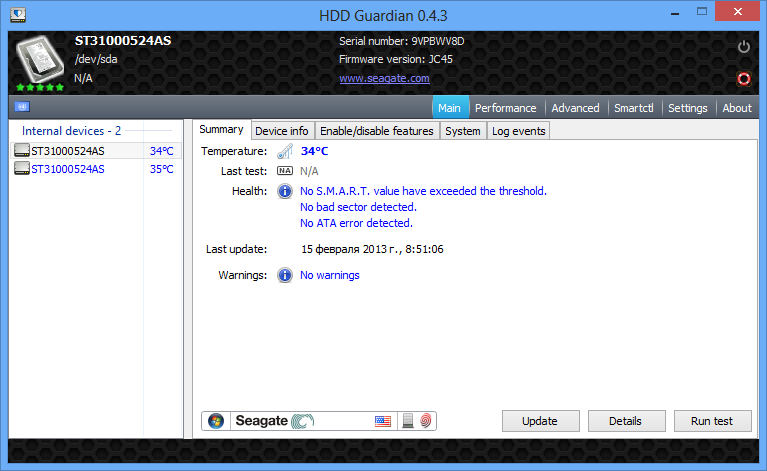Click the Windows logo icon in the bottom bar
Image resolution: width=767 pixels, height=471 pixels.
pos(216,421)
